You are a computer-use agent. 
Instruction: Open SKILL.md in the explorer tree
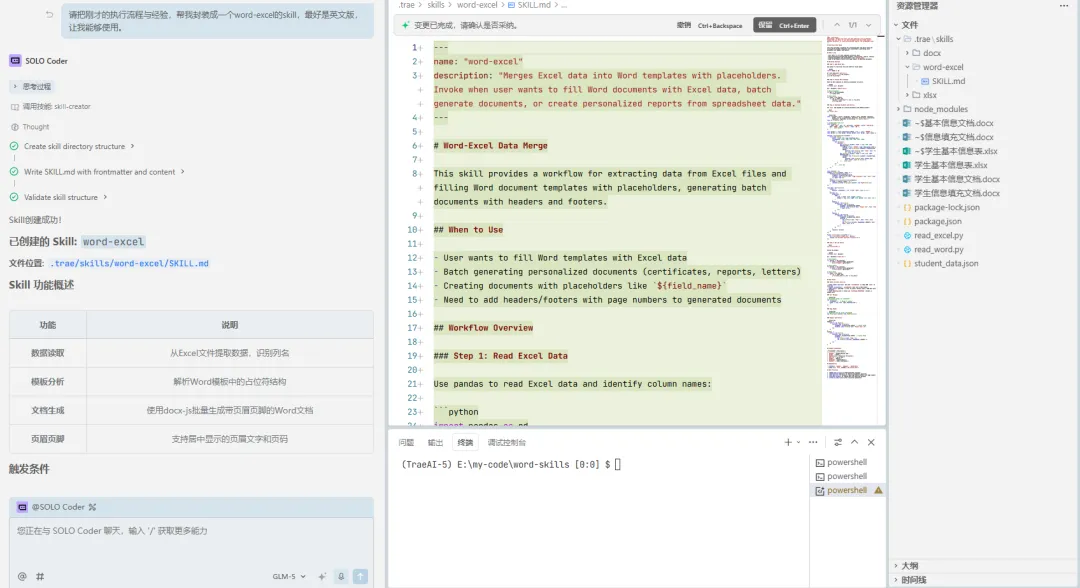pos(948,81)
